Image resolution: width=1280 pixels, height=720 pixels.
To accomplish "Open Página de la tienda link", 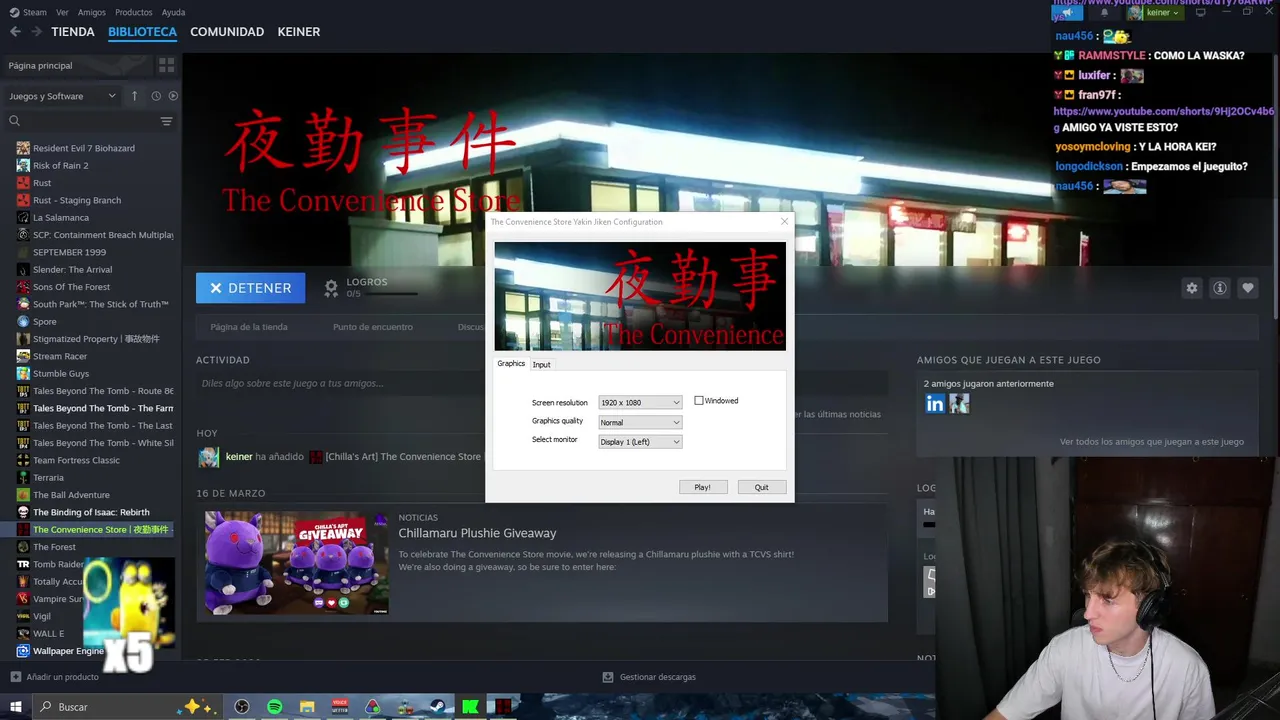I will [x=249, y=327].
